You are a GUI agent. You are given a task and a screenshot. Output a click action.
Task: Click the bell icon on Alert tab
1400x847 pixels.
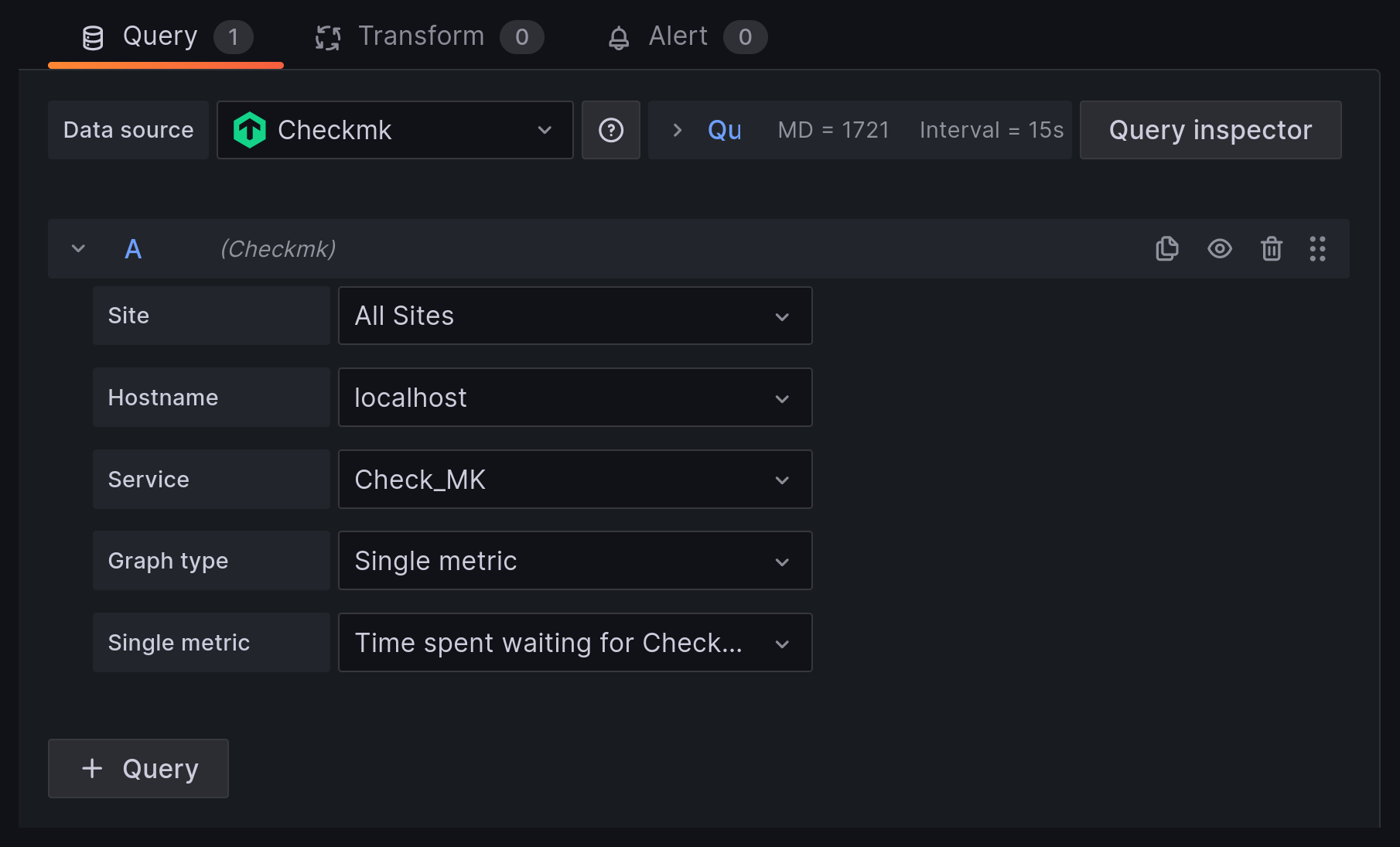pyautogui.click(x=619, y=37)
